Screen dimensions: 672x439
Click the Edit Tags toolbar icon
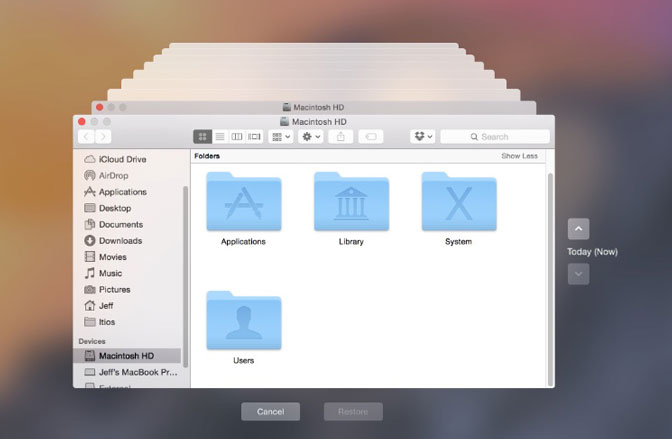click(x=371, y=137)
